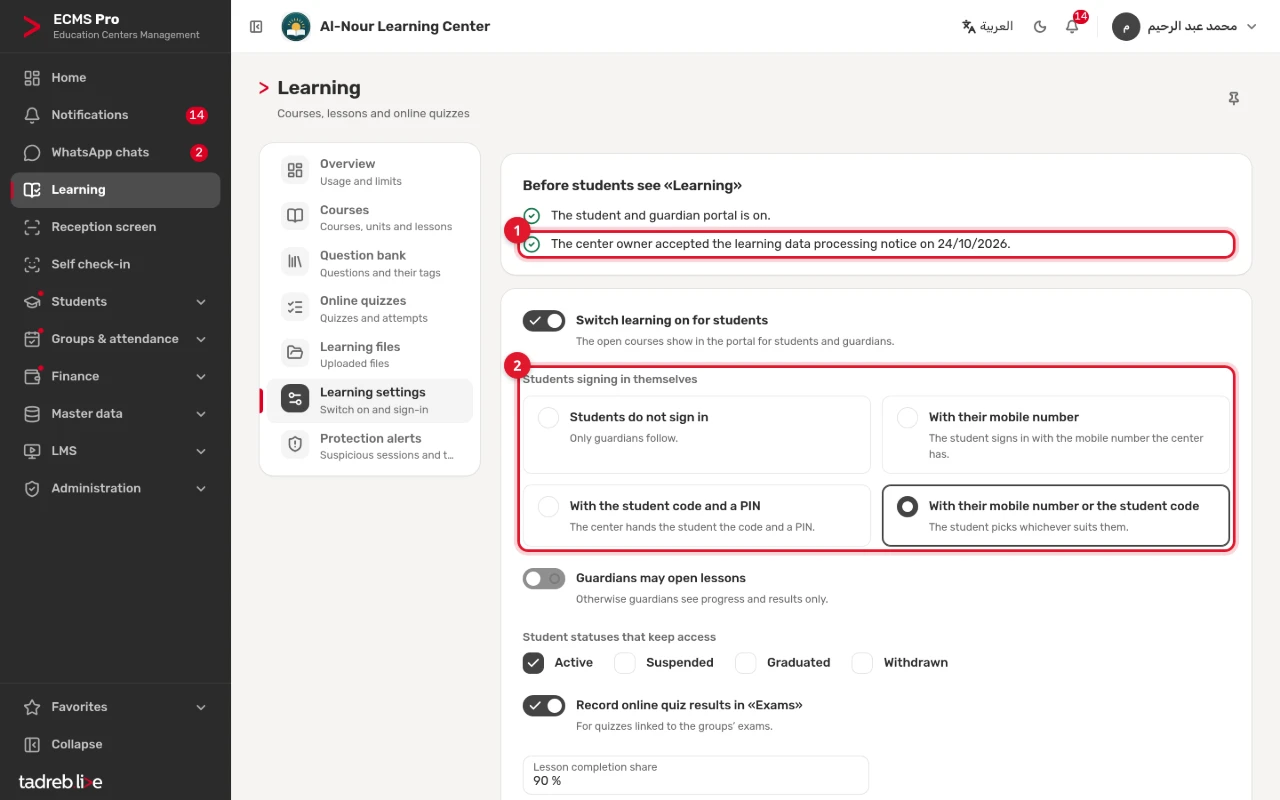Image resolution: width=1280 pixels, height=800 pixels.
Task: Click the Courses book icon
Action: [295, 217]
